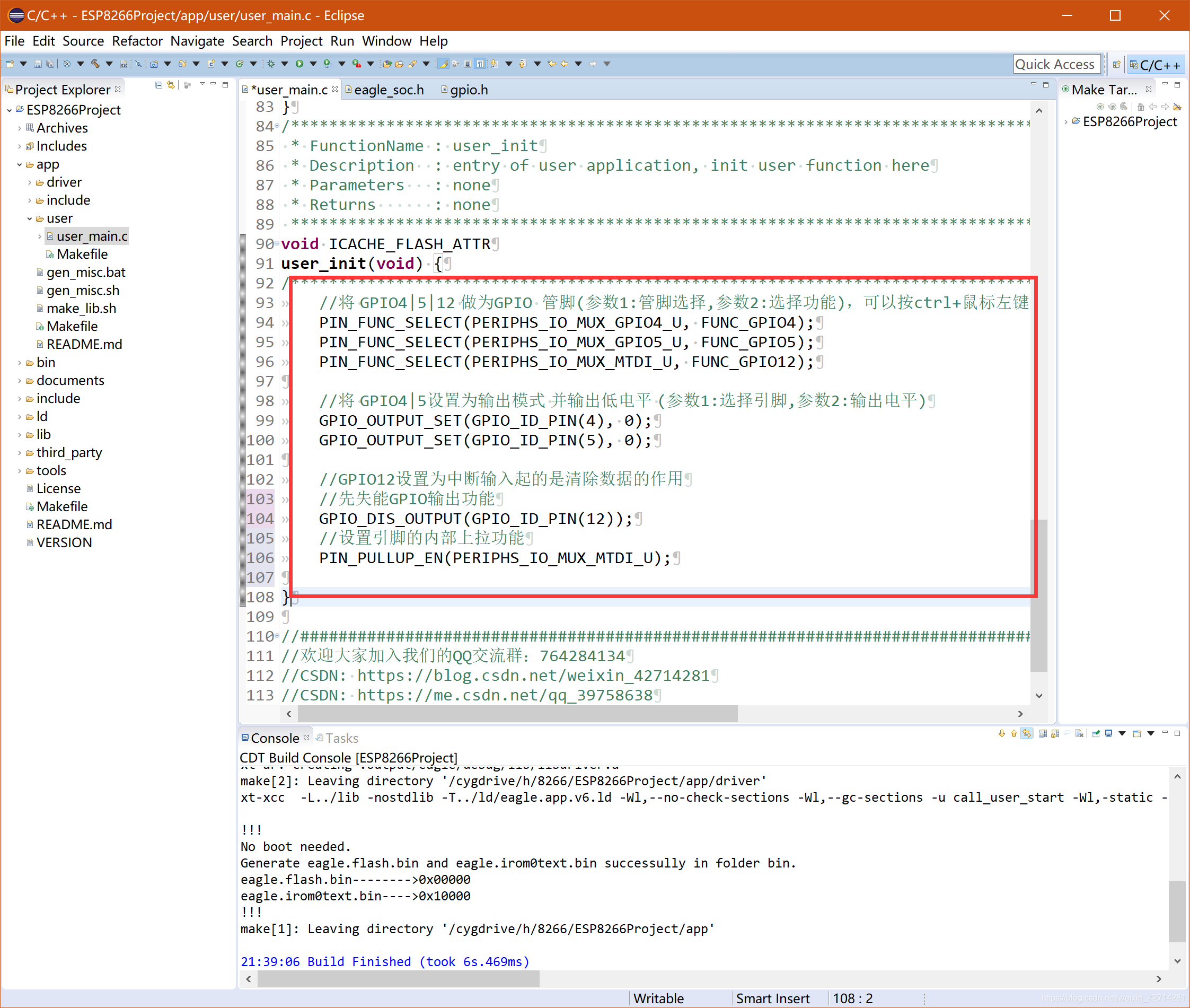Image resolution: width=1190 pixels, height=1008 pixels.
Task: Pin the Console view
Action: (x=1096, y=734)
